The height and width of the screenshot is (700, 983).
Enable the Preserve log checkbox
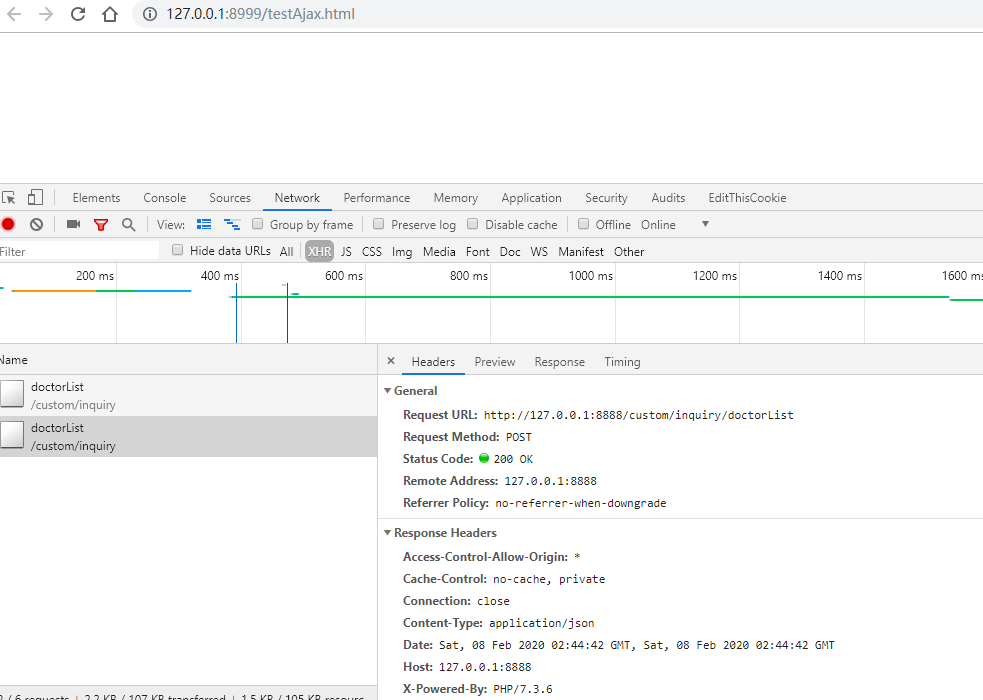tap(379, 225)
